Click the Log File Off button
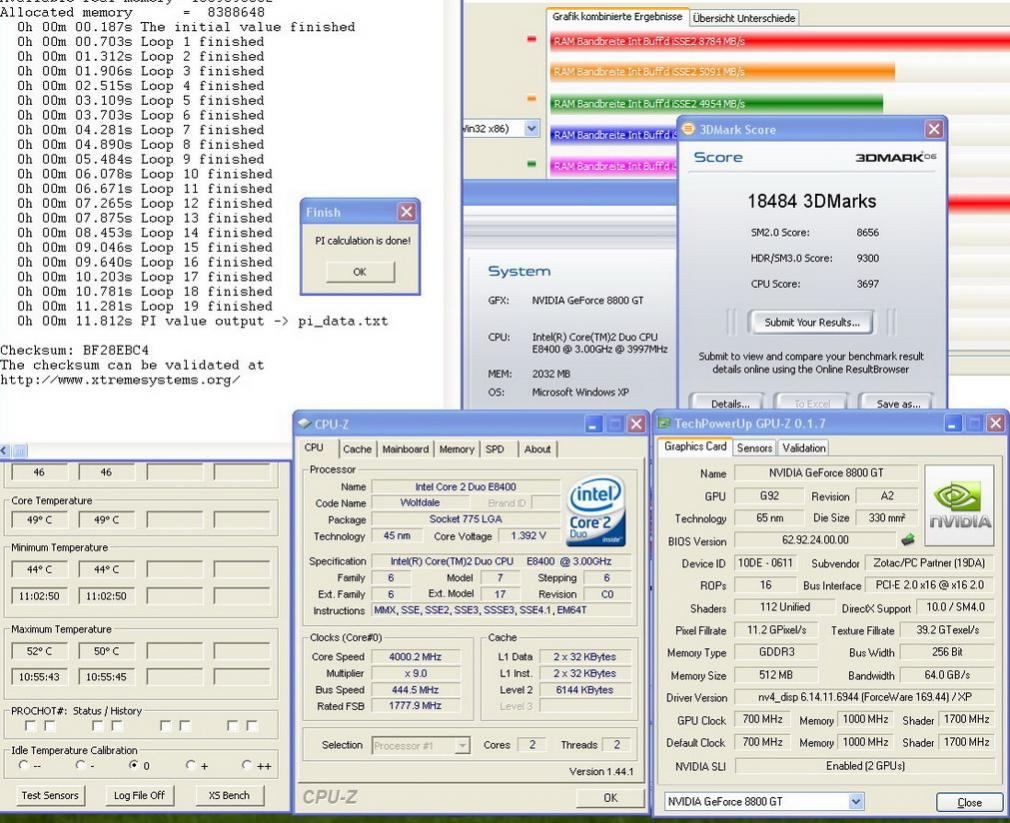 [x=139, y=795]
